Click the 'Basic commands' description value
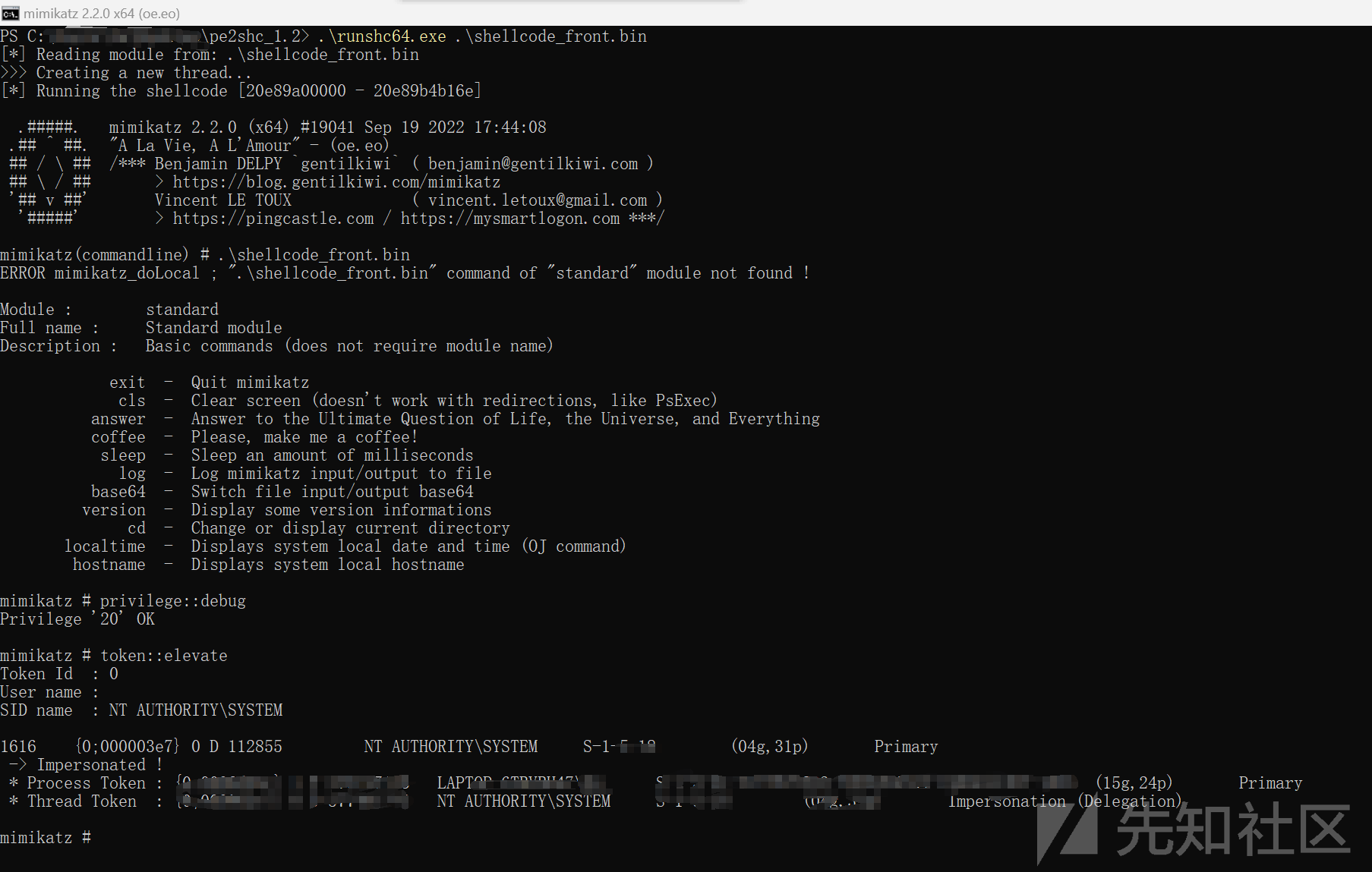This screenshot has height=872, width=1372. coord(349,346)
